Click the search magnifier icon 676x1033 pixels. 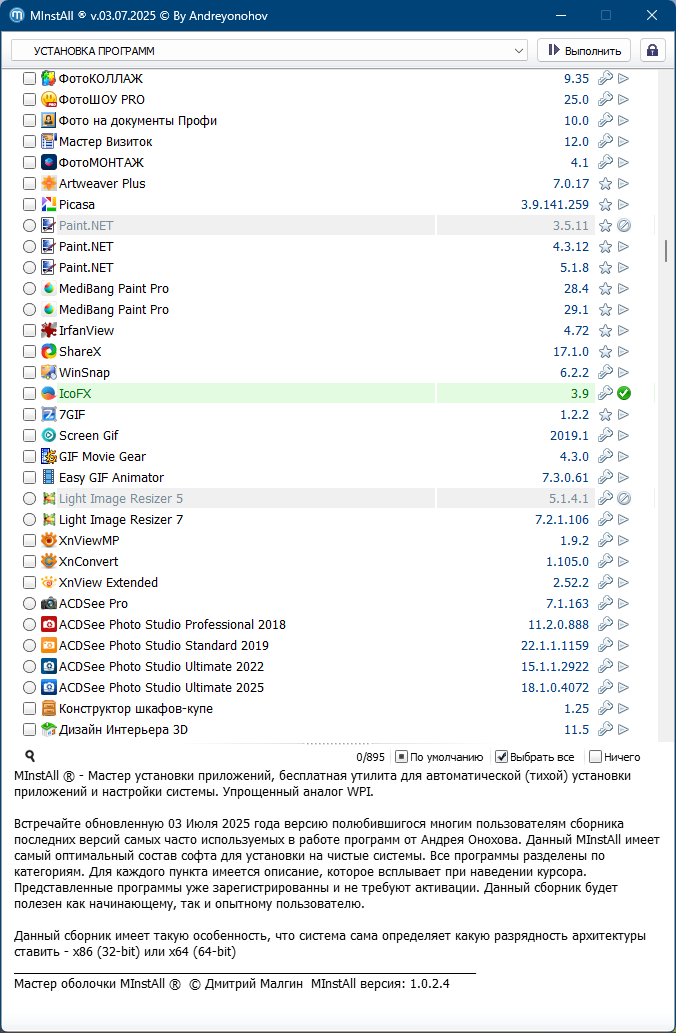click(x=30, y=756)
